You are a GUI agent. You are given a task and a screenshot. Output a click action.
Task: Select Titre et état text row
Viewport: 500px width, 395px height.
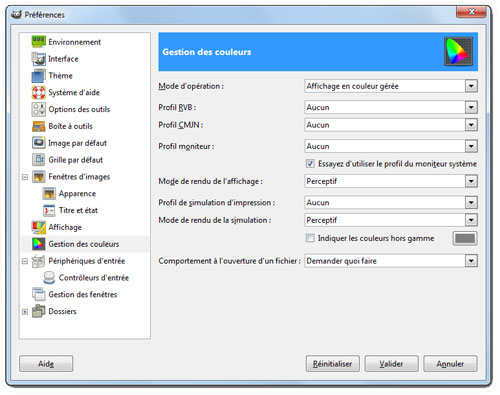click(x=78, y=210)
